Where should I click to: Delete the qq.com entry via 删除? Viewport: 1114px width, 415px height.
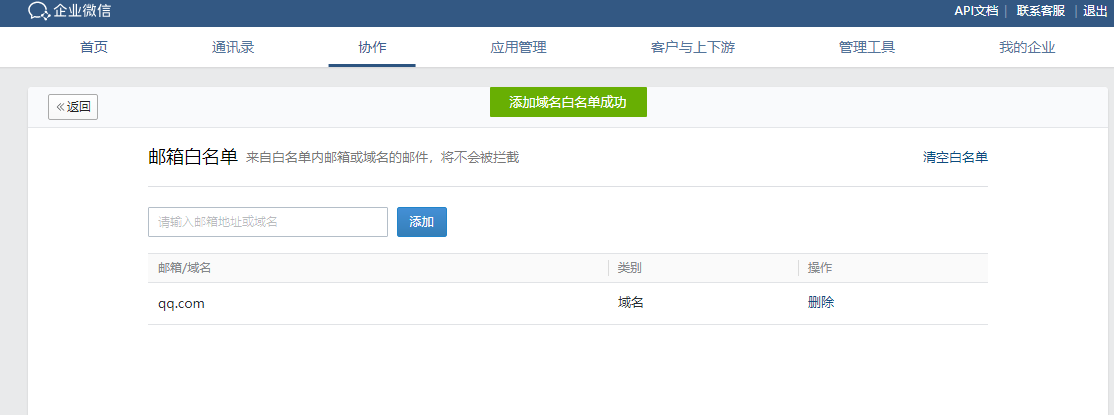point(821,303)
